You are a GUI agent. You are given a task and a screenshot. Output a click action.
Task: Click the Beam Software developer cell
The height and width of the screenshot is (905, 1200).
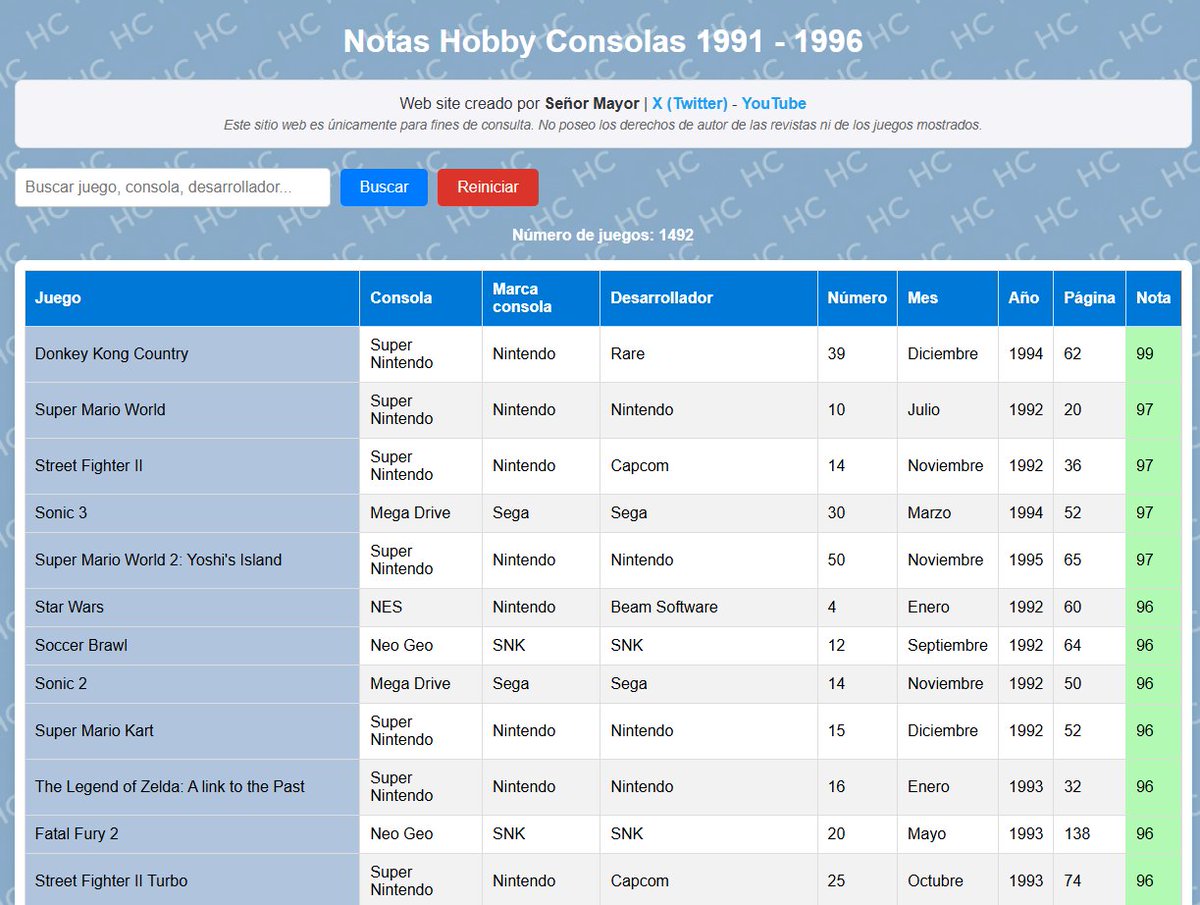pyautogui.click(x=709, y=607)
